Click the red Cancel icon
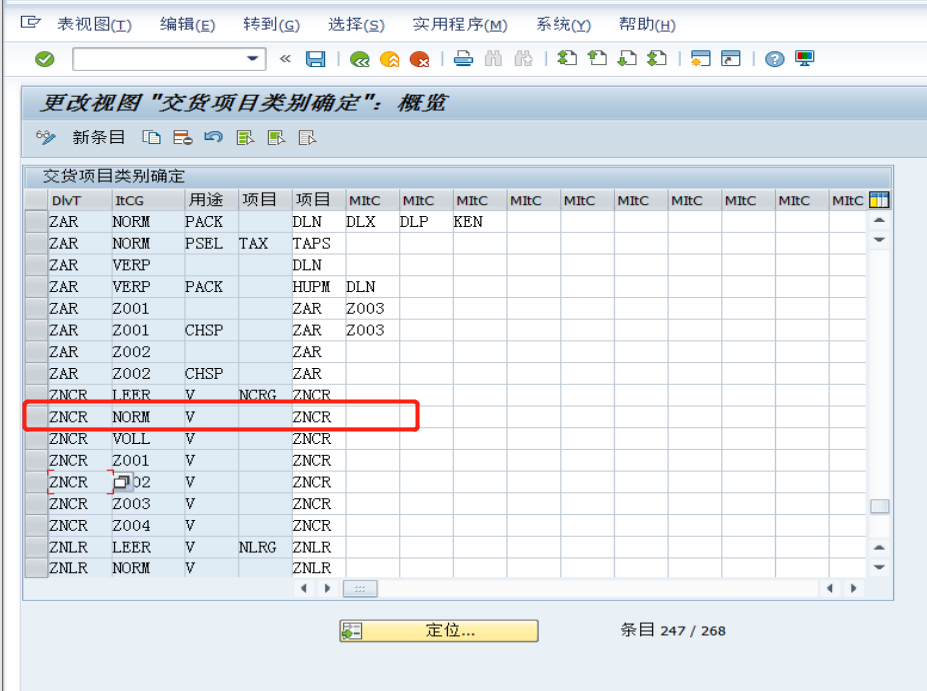Viewport: 927px width, 691px height. point(419,59)
